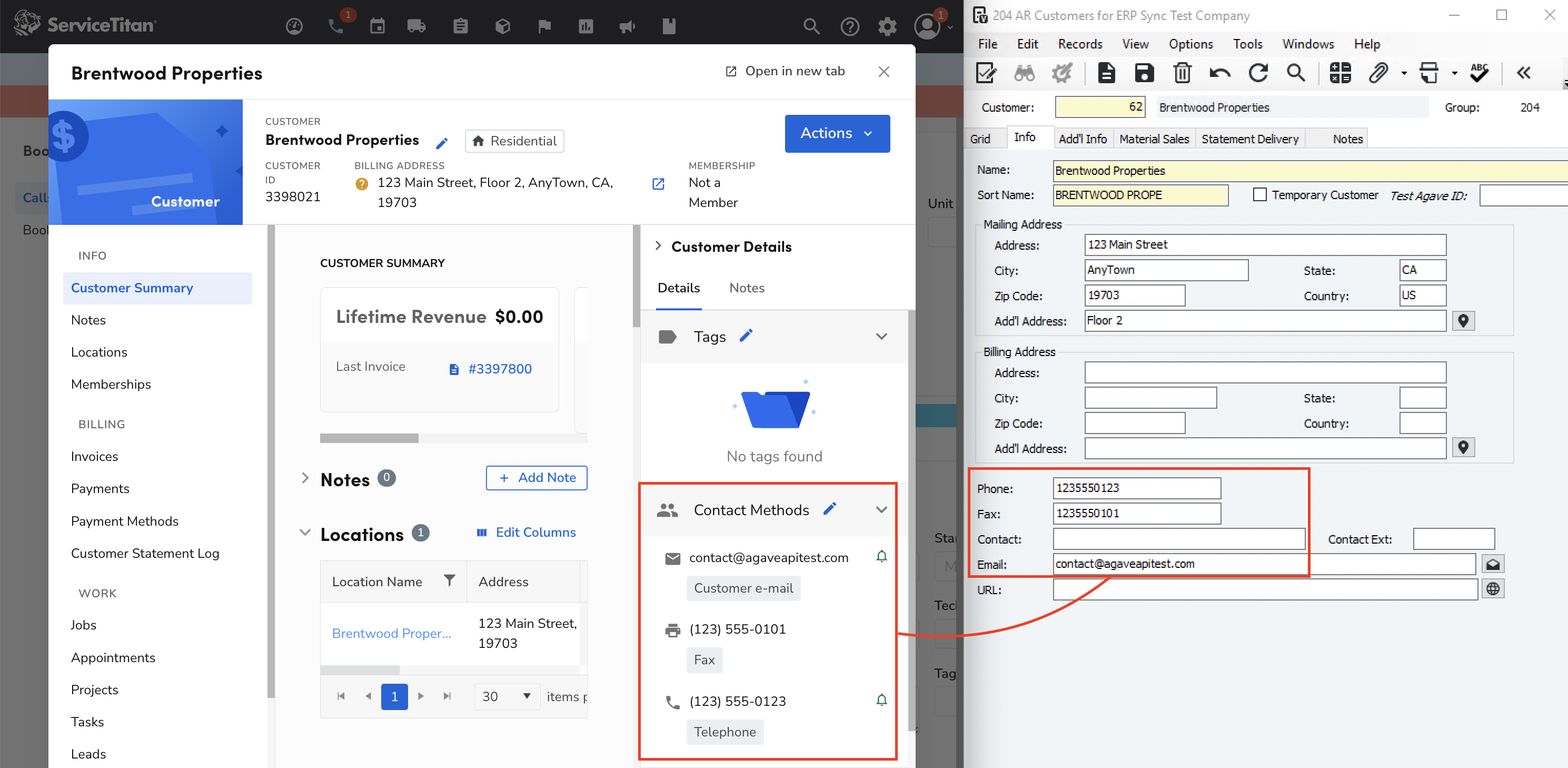Send email with envelope icon beside Email field
Viewport: 1568px width, 768px height.
point(1493,564)
